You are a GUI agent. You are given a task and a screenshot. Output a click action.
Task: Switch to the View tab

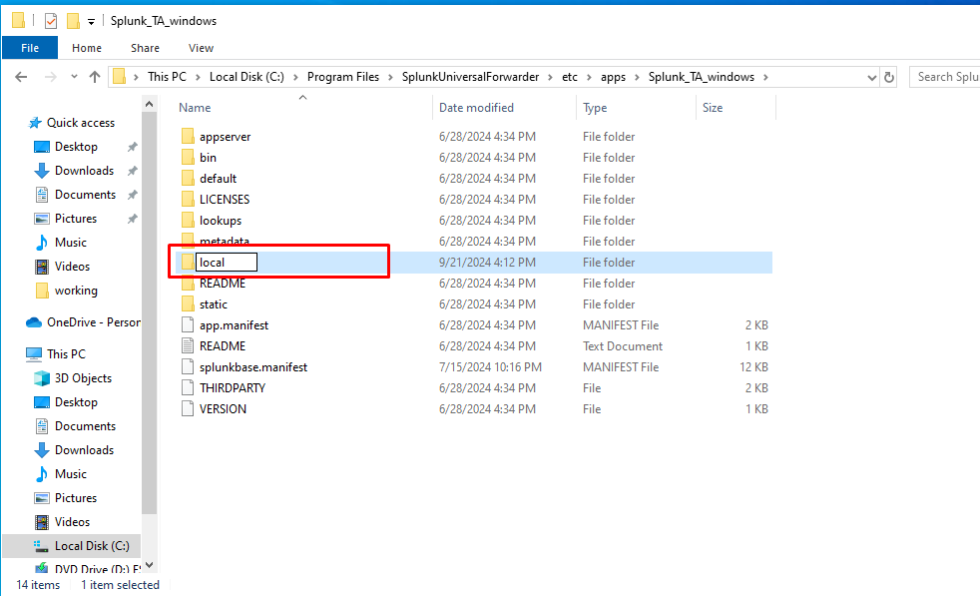(x=200, y=47)
